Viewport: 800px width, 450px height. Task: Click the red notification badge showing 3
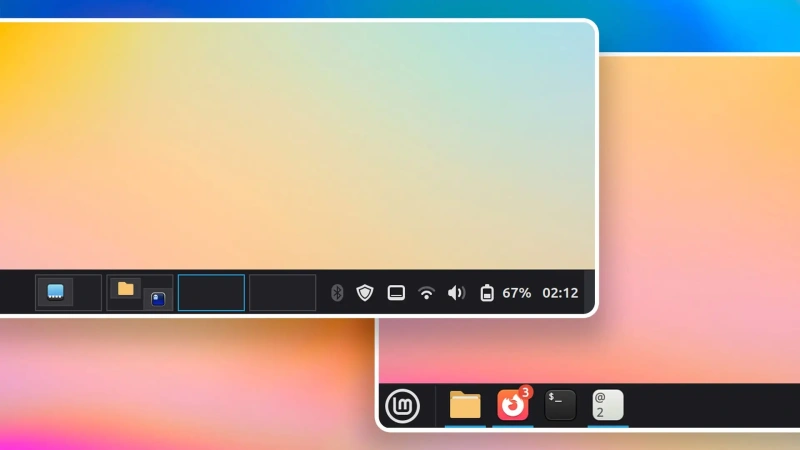[526, 392]
